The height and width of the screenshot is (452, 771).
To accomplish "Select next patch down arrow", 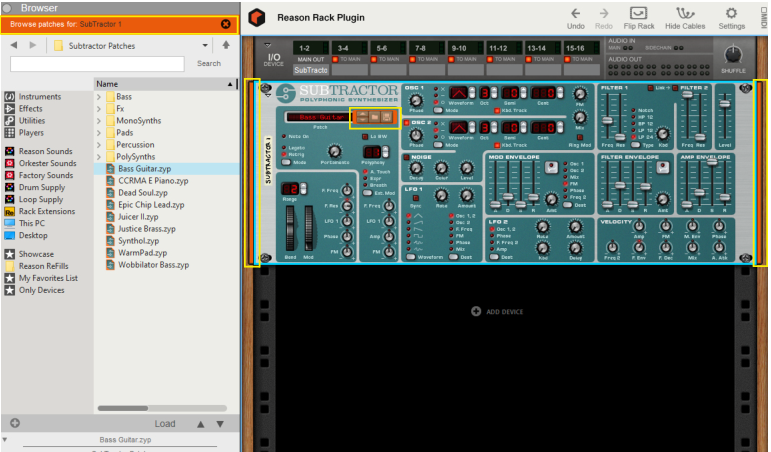I will (x=220, y=424).
